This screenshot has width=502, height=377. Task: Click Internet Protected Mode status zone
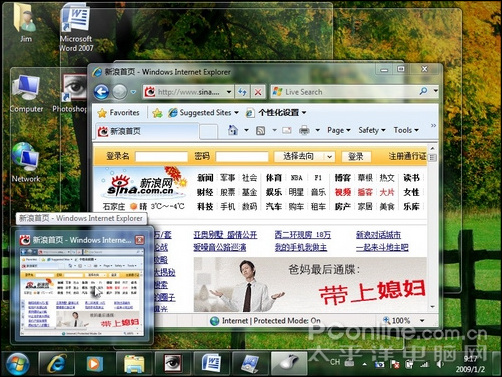[x=266, y=321]
